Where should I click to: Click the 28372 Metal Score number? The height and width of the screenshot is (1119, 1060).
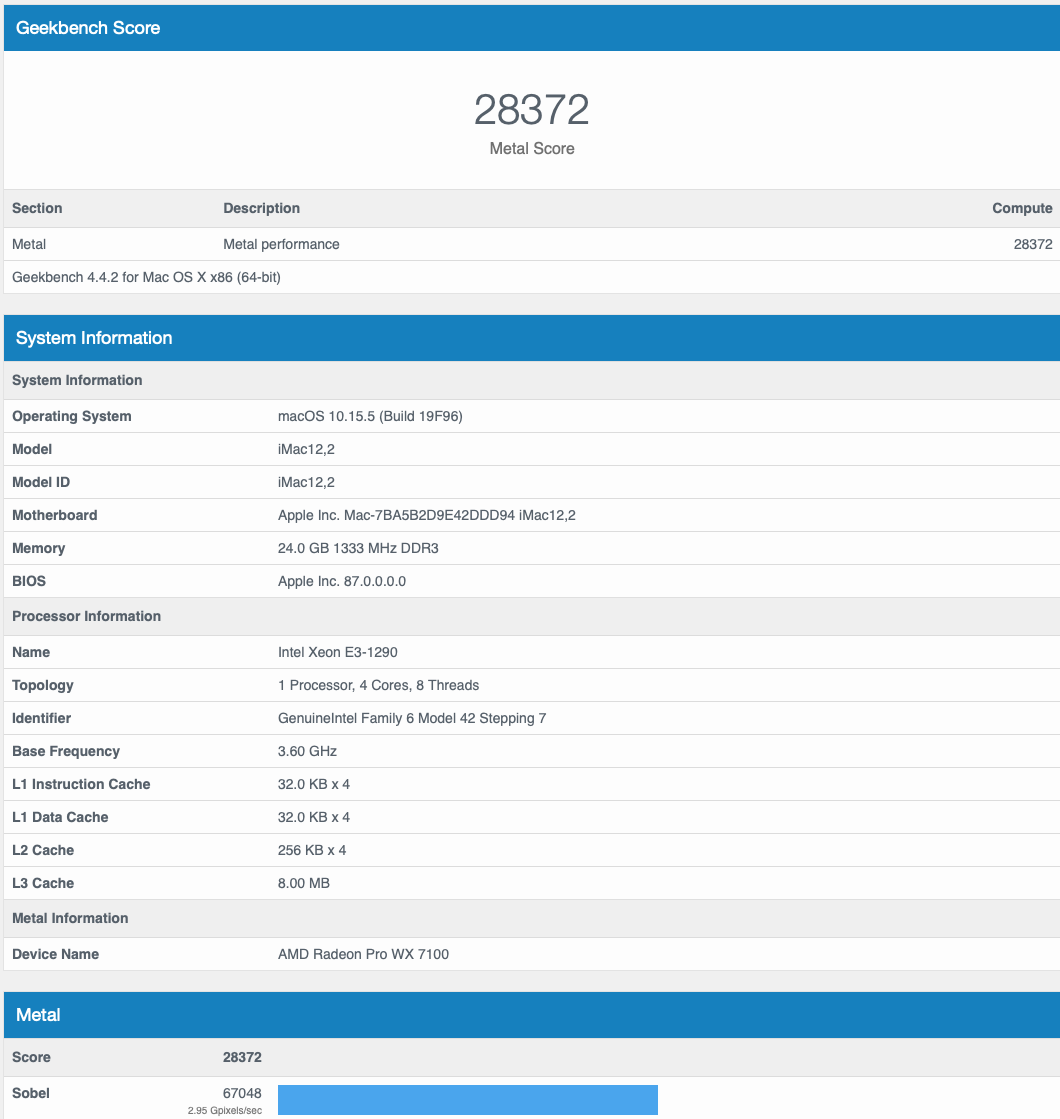(531, 110)
